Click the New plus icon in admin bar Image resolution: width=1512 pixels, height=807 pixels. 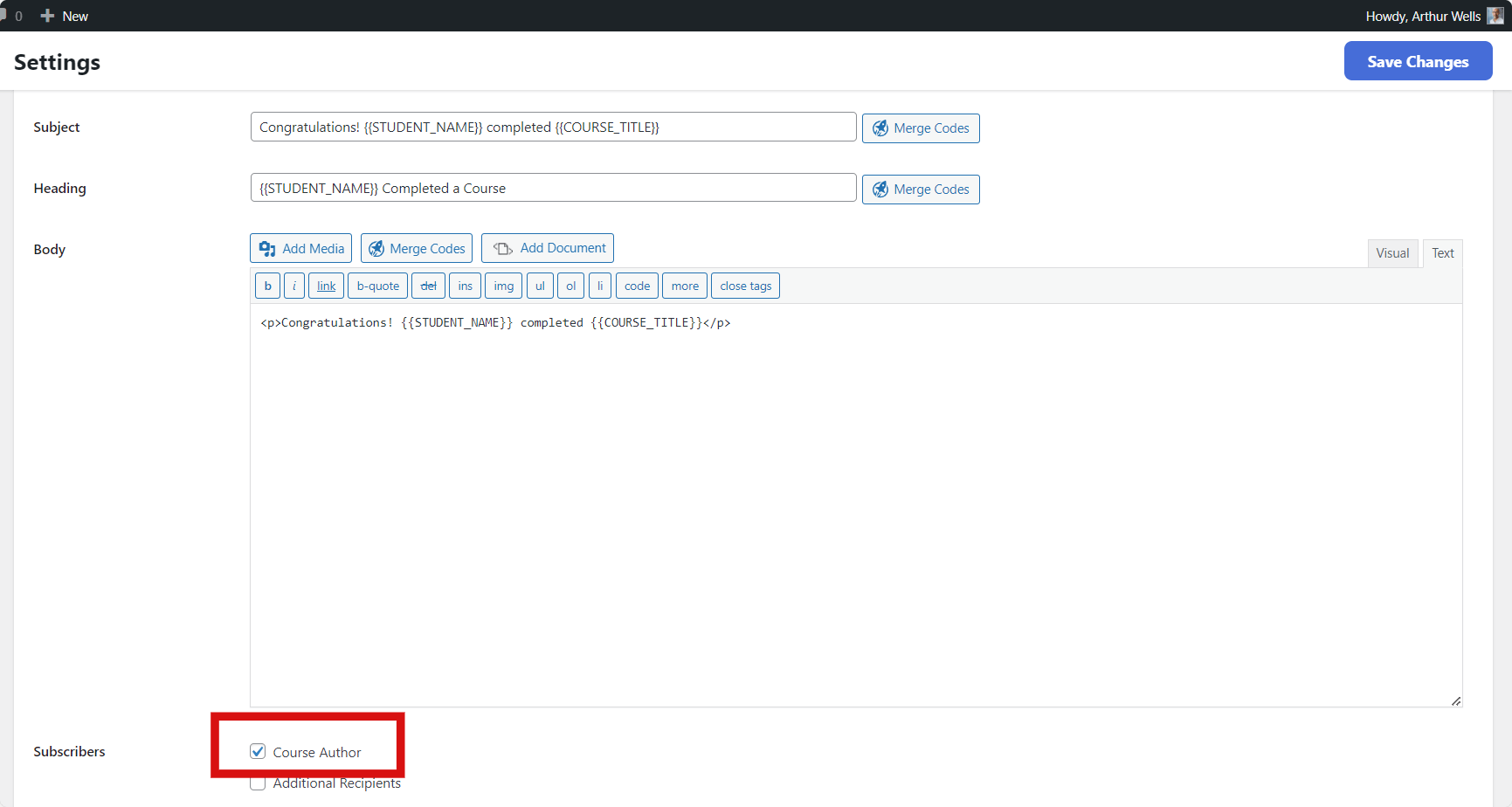[x=47, y=16]
